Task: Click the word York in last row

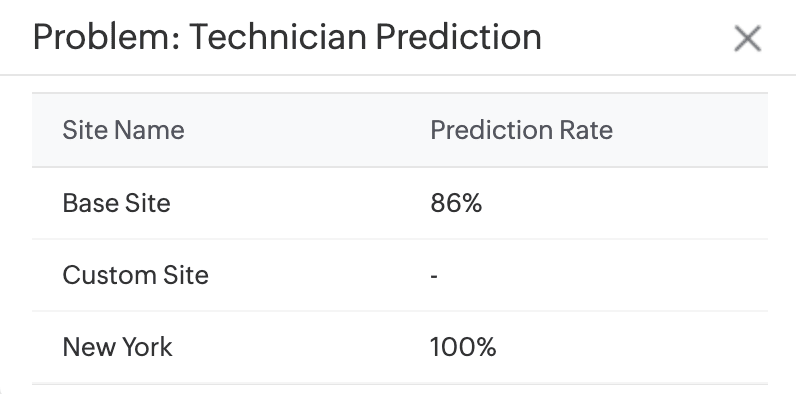Action: pyautogui.click(x=146, y=347)
